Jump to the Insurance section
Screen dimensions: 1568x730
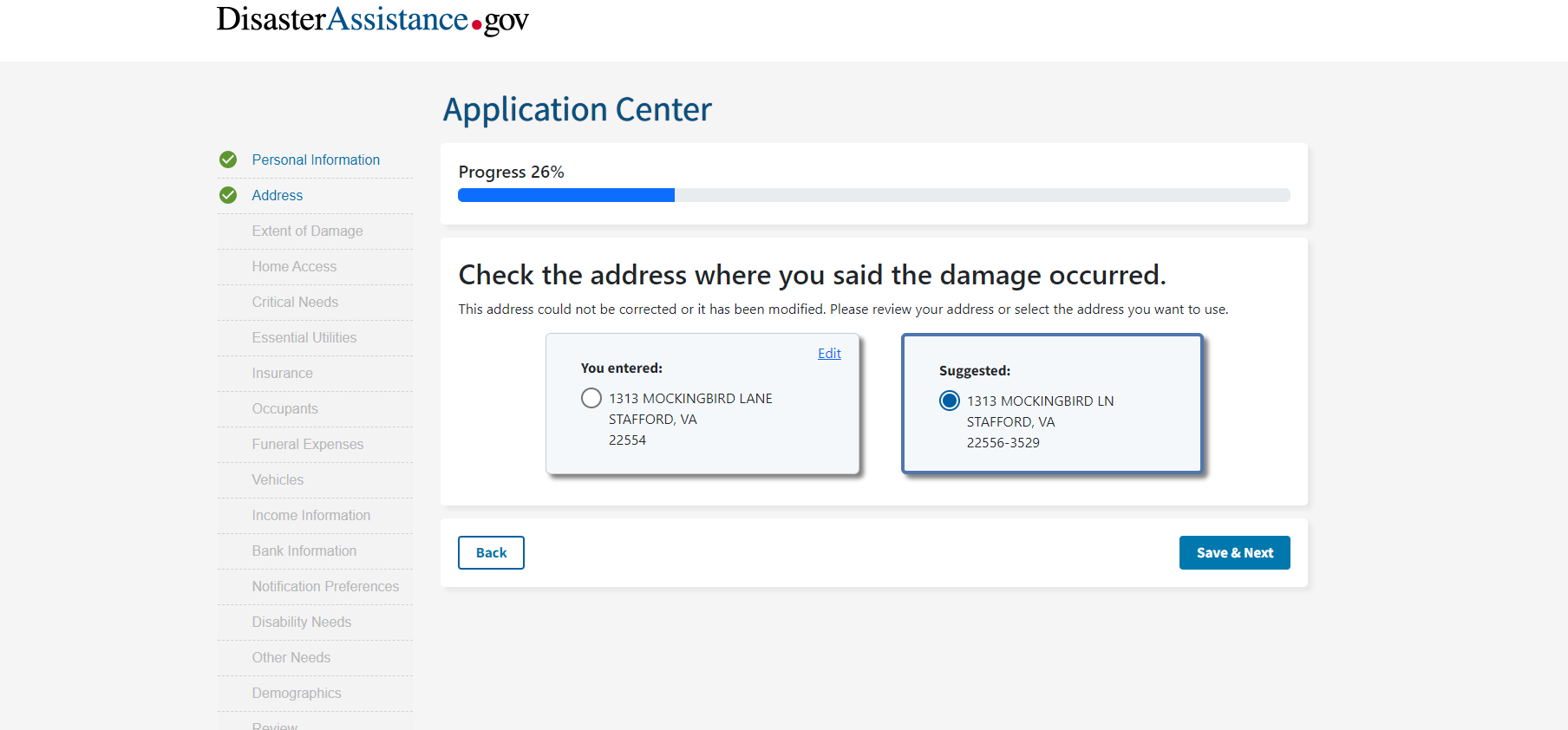pyautogui.click(x=282, y=373)
